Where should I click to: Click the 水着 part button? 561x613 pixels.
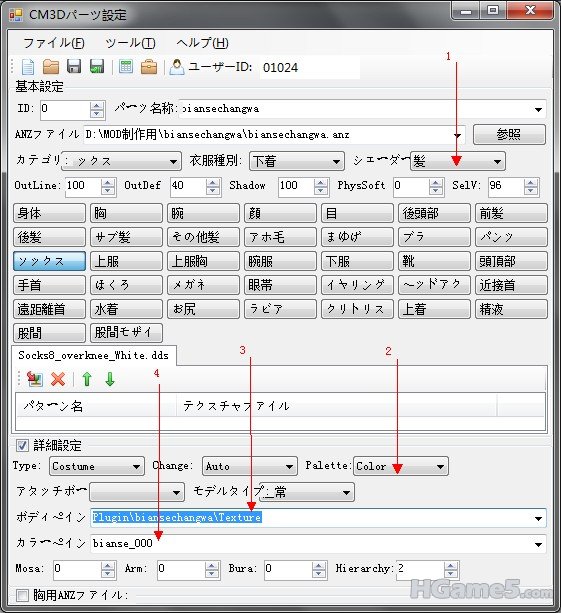point(126,309)
